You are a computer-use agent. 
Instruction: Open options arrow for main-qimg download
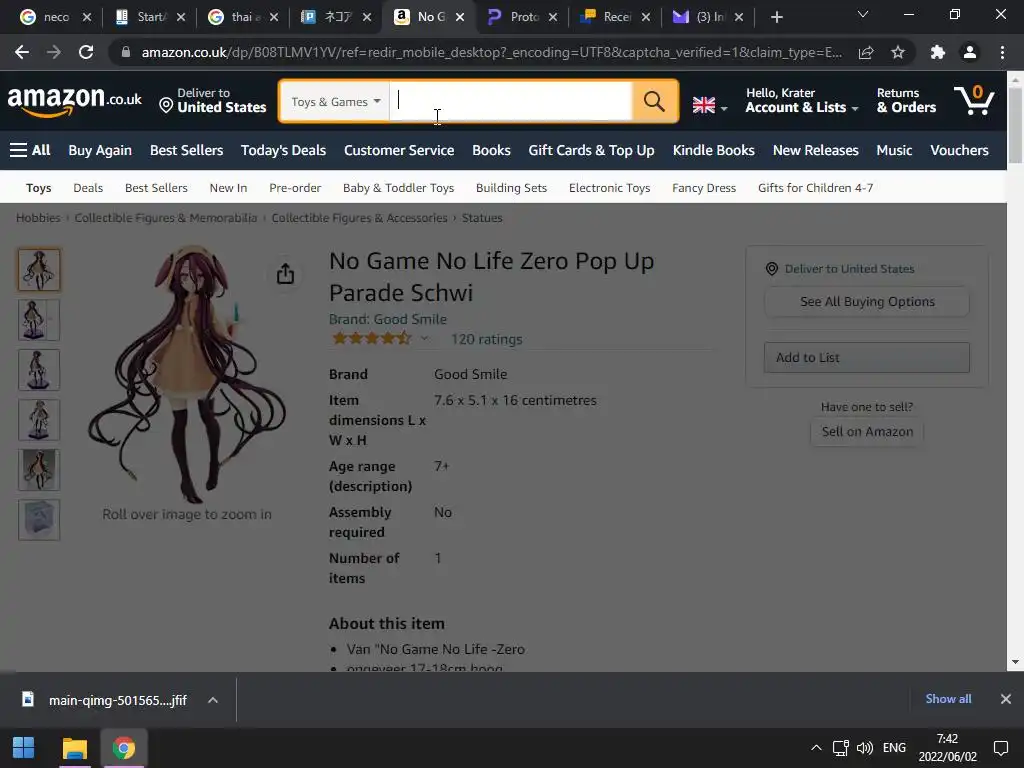pyautogui.click(x=212, y=700)
